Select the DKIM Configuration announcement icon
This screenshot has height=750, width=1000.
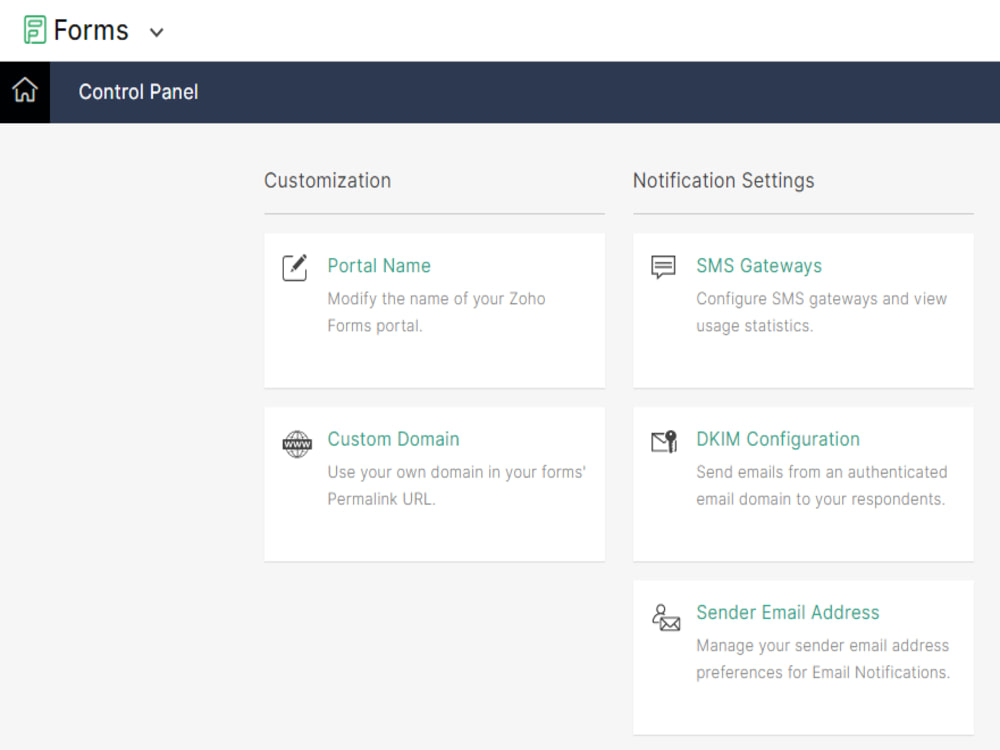[663, 440]
